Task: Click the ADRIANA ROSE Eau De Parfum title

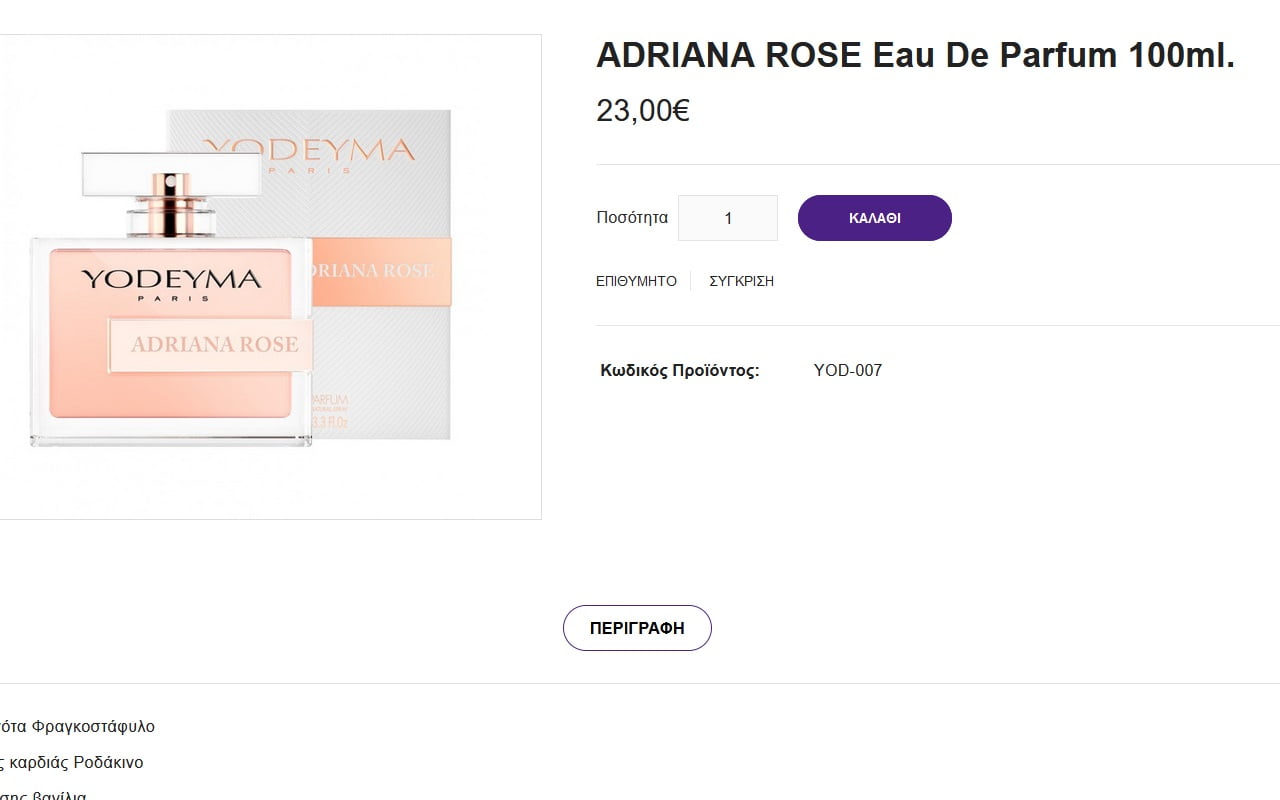Action: click(915, 56)
